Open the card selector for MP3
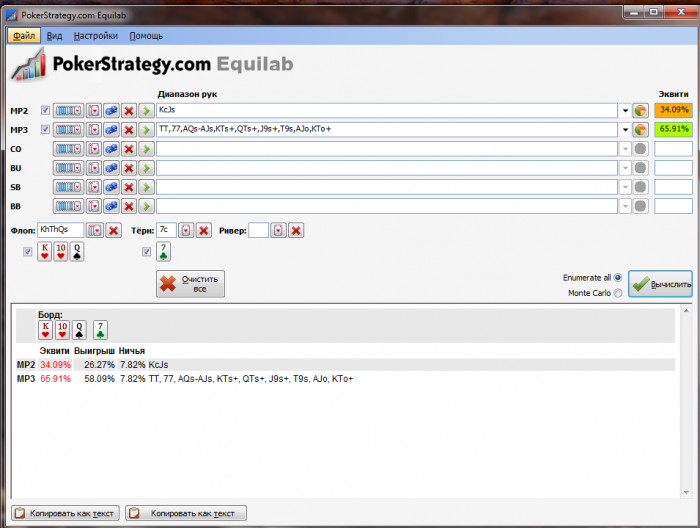Screen dimensions: 700x528 pos(94,129)
